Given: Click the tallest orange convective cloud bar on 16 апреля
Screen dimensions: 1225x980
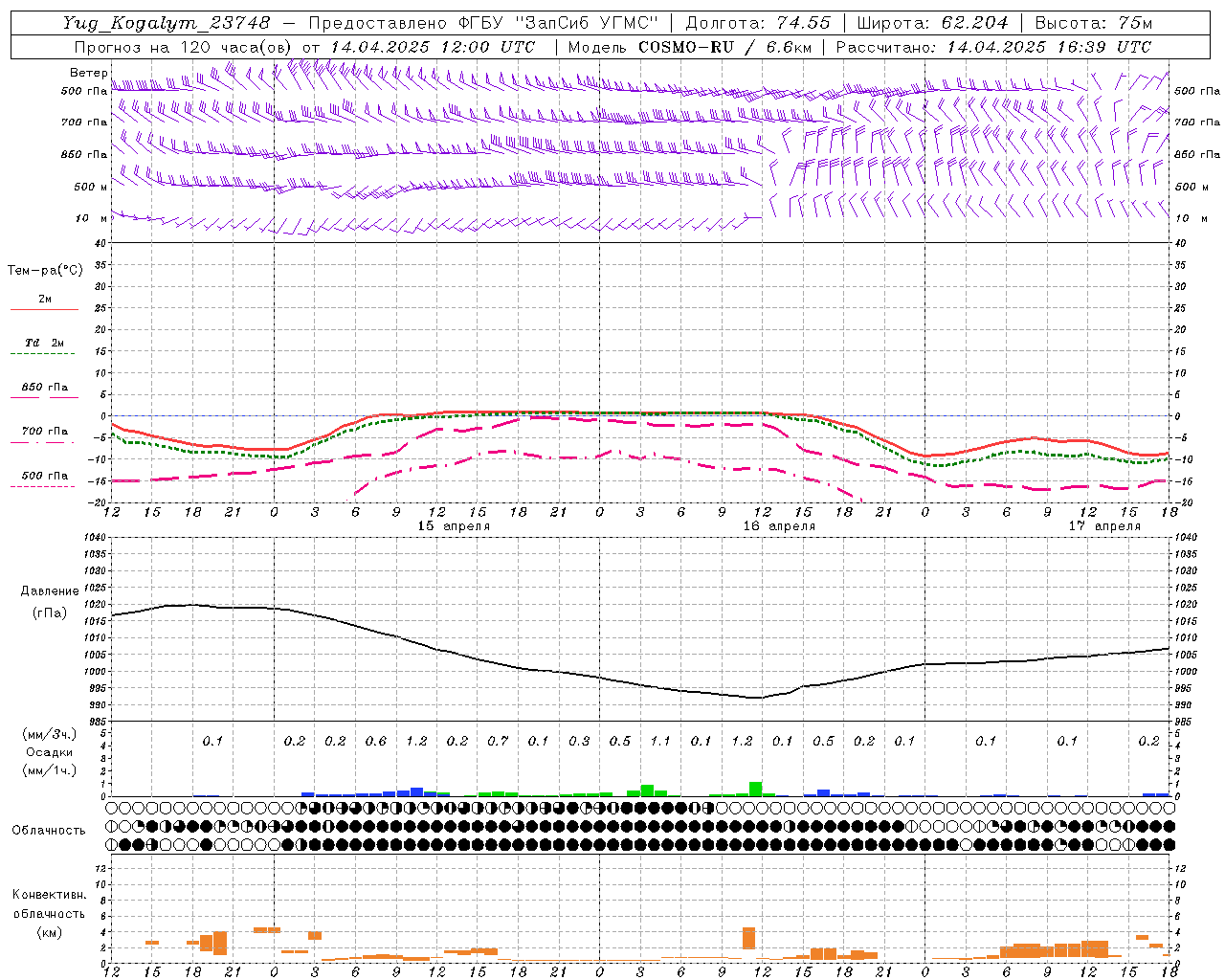Looking at the screenshot, I should pos(748,938).
